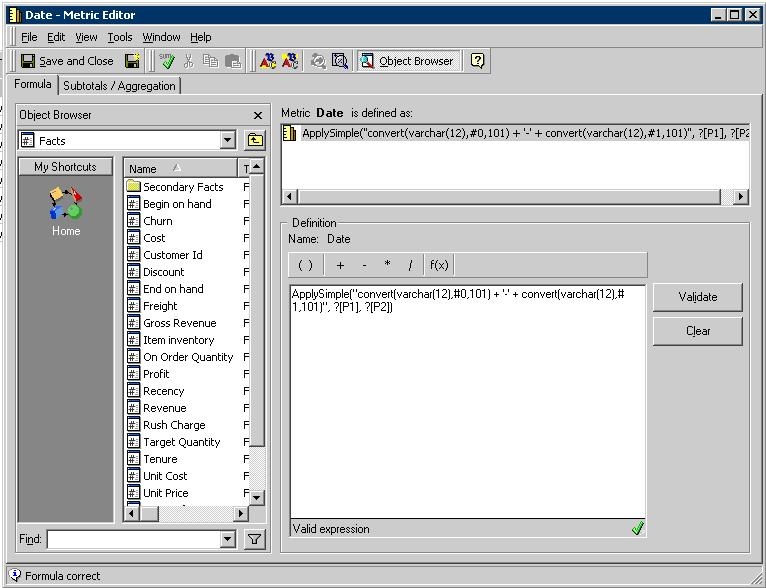Close the Object Browser panel
Viewport: 766px width, 588px height.
coord(258,116)
